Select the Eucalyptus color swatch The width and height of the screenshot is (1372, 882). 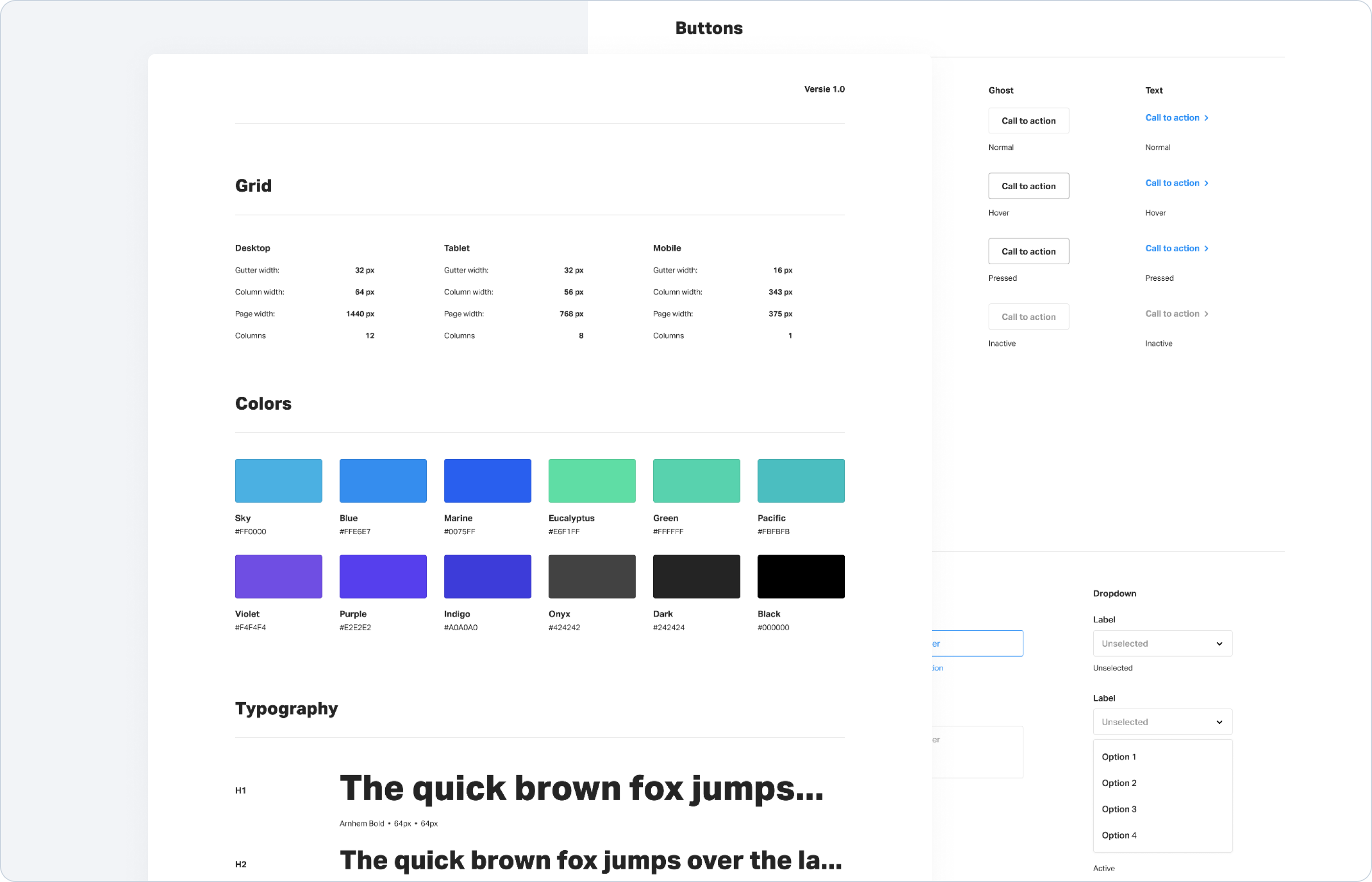point(592,481)
